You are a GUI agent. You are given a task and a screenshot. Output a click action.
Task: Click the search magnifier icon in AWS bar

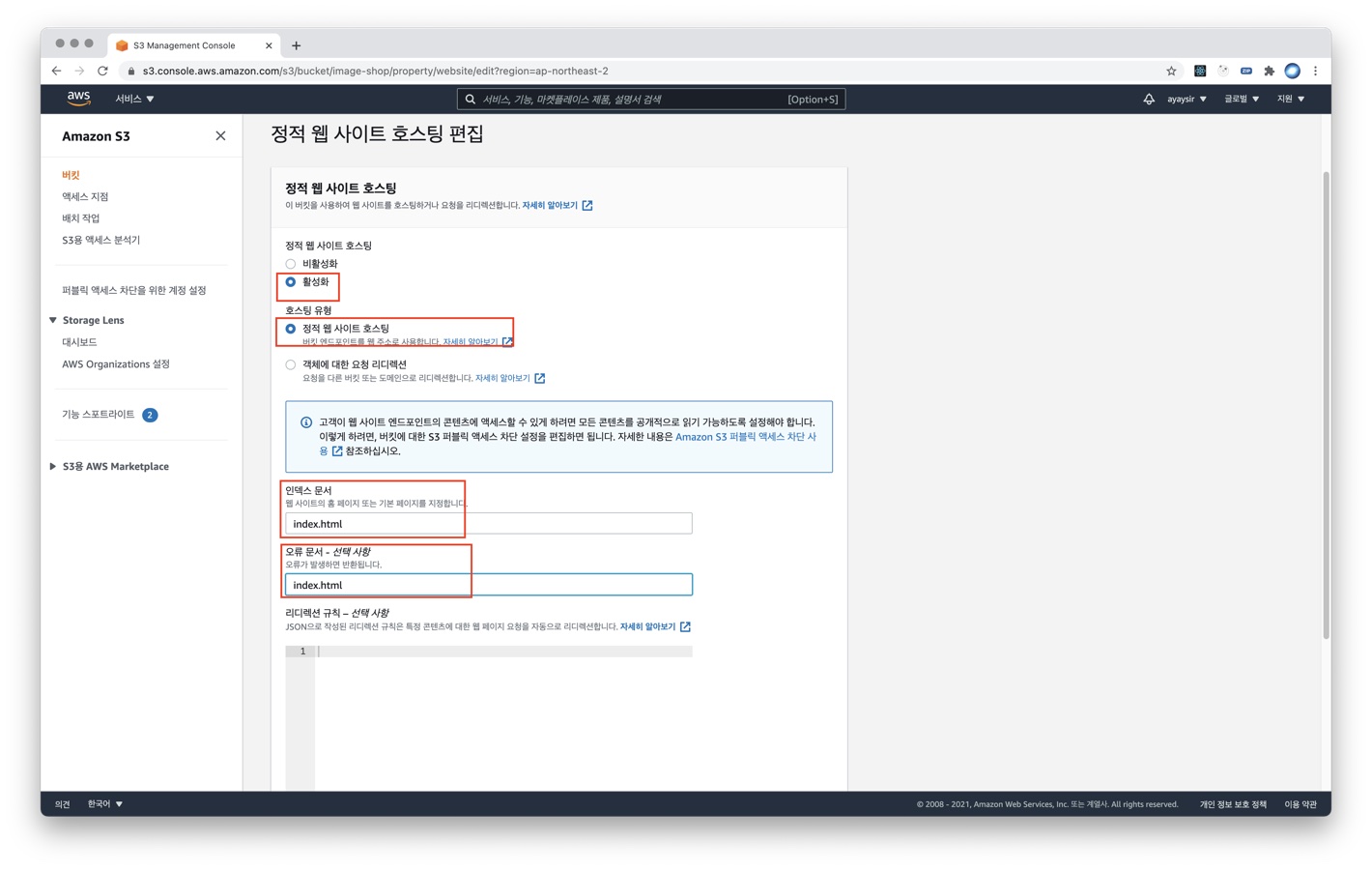(x=471, y=99)
